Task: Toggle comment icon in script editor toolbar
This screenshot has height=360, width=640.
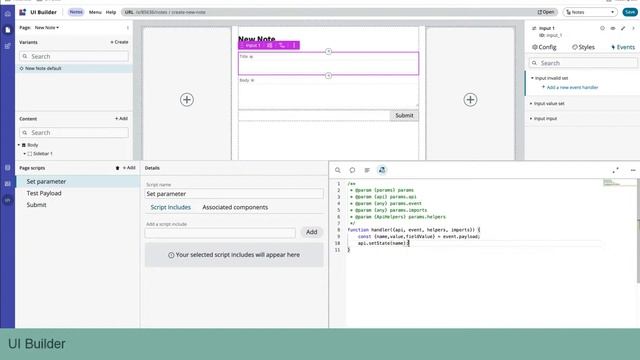Action: pyautogui.click(x=352, y=170)
